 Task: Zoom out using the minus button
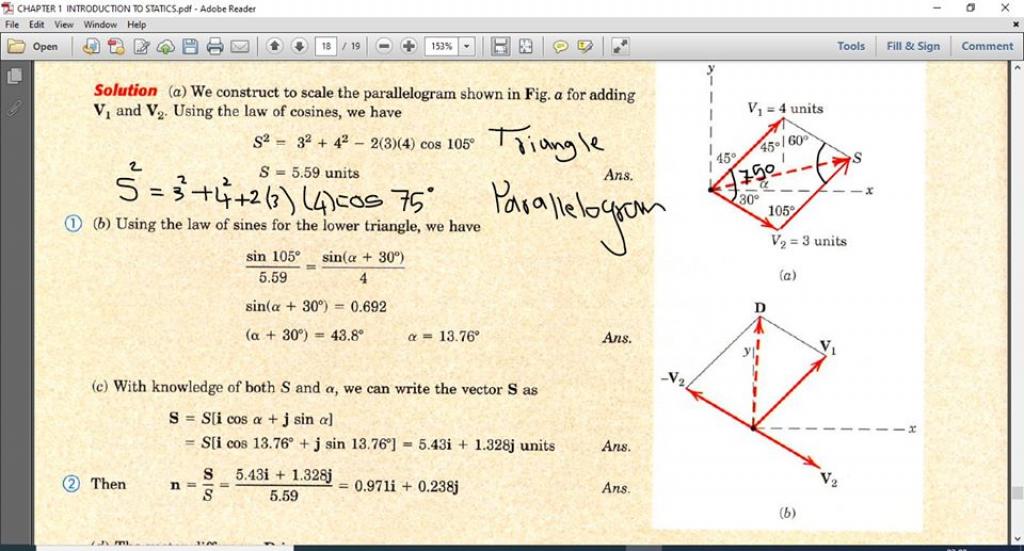(x=385, y=46)
